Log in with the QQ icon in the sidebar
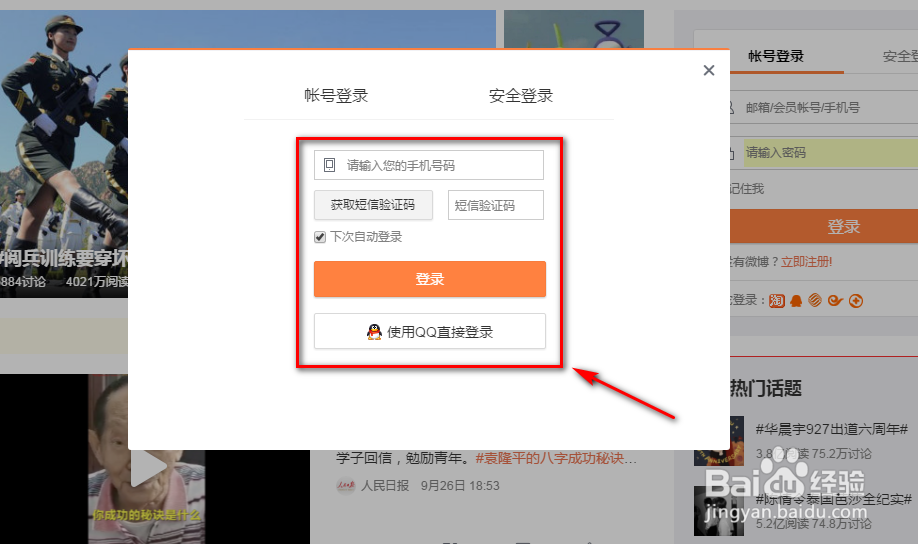 pos(796,301)
